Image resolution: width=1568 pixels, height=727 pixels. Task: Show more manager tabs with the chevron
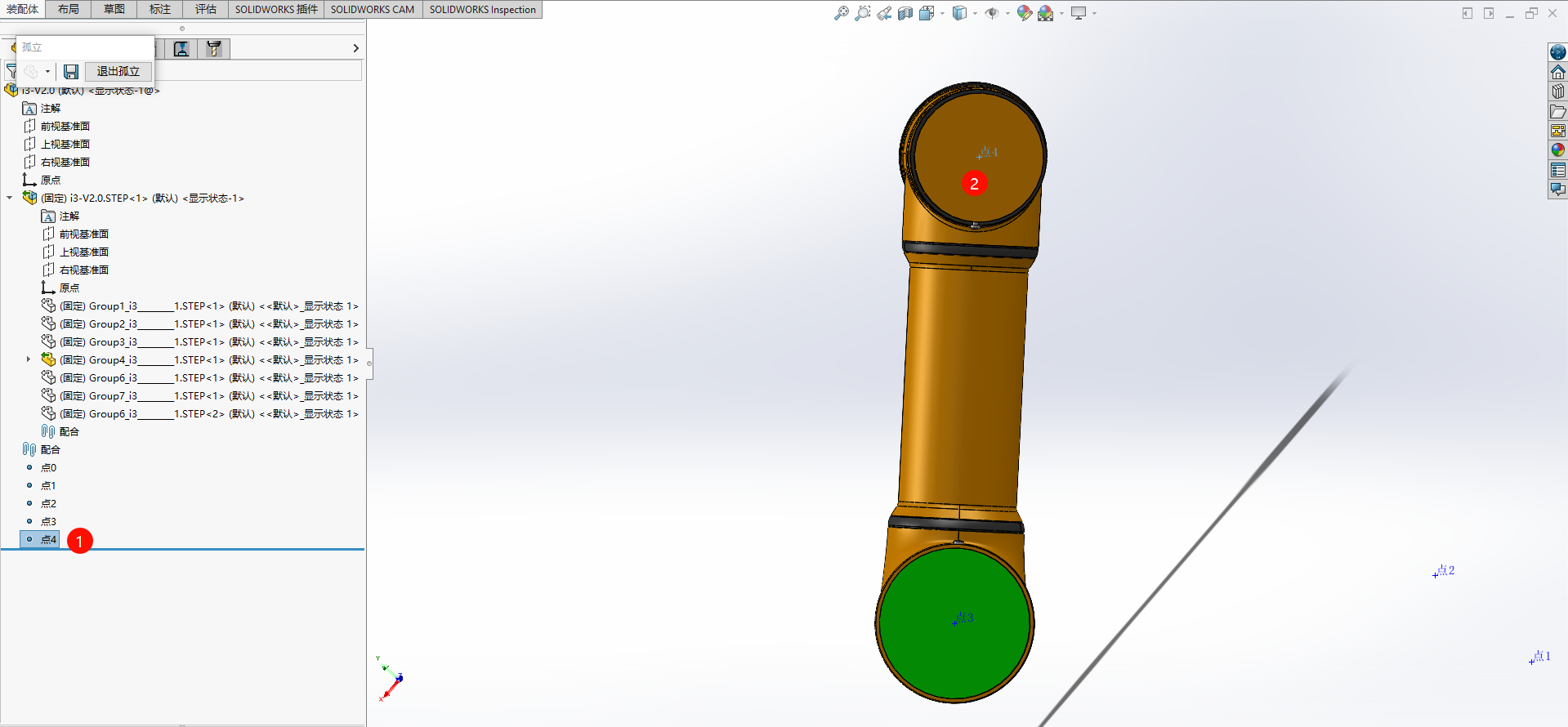pos(355,49)
